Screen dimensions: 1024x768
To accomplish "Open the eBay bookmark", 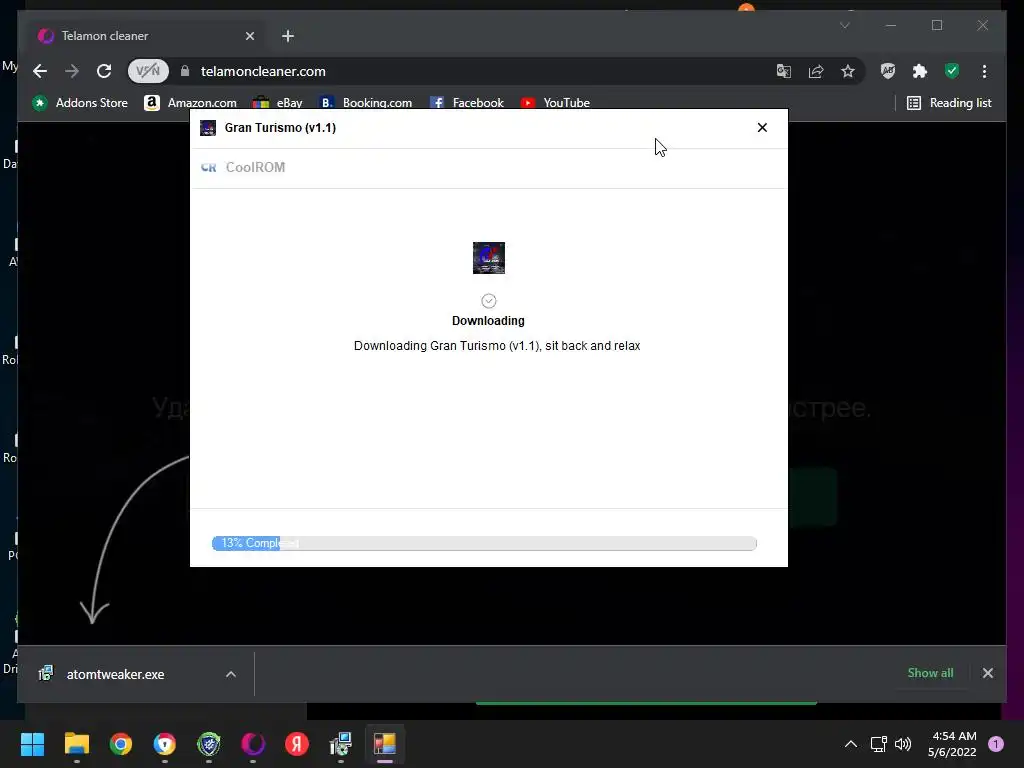I will (x=278, y=103).
